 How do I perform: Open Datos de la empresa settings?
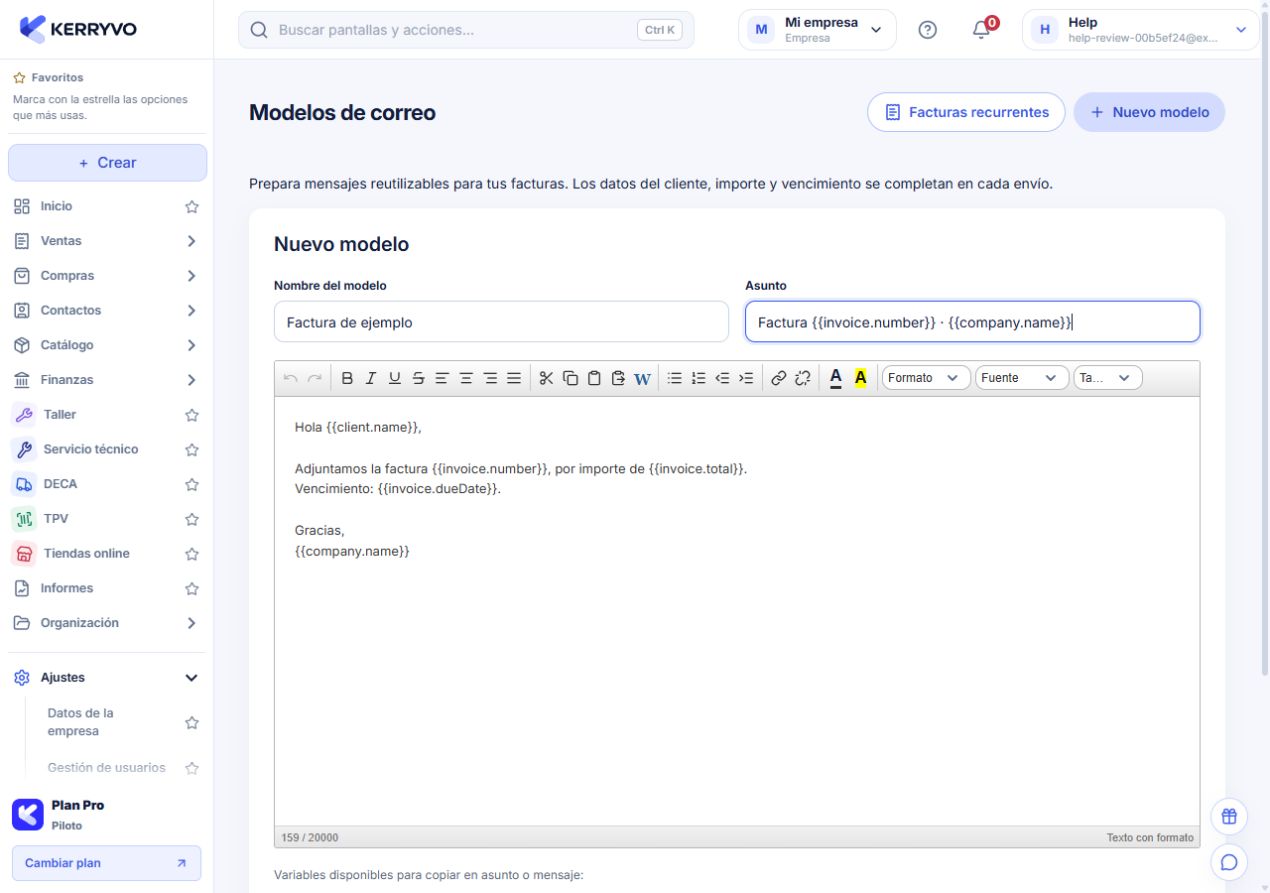pyautogui.click(x=81, y=722)
